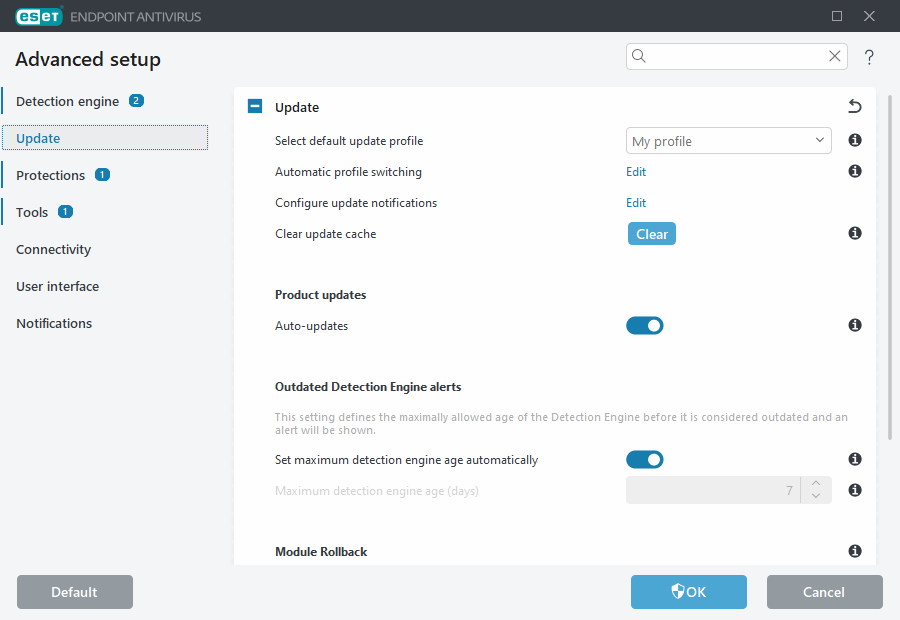The height and width of the screenshot is (620, 900).
Task: Switch to the Protections section
Action: coord(50,174)
